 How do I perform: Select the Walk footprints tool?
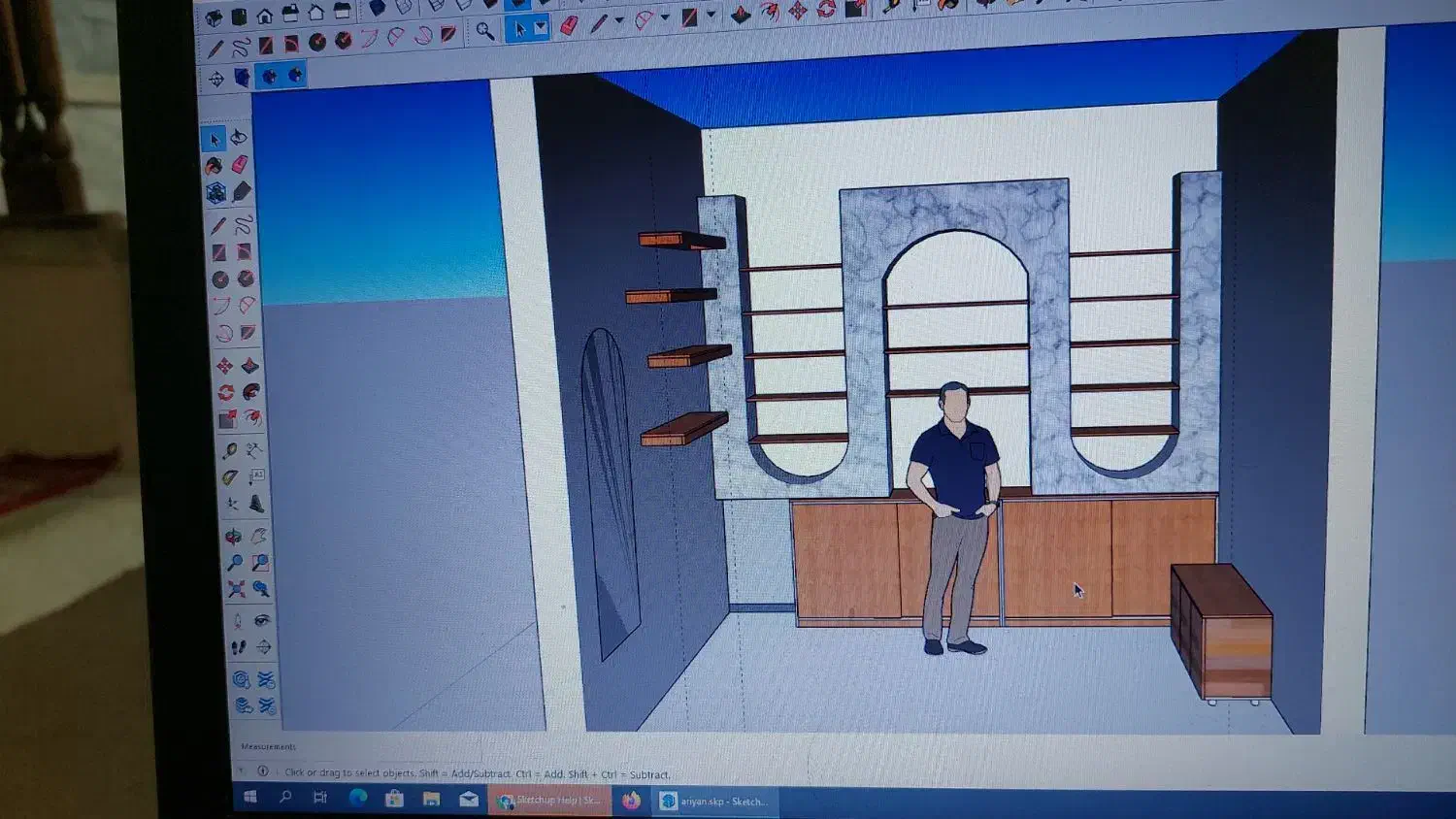coord(239,647)
